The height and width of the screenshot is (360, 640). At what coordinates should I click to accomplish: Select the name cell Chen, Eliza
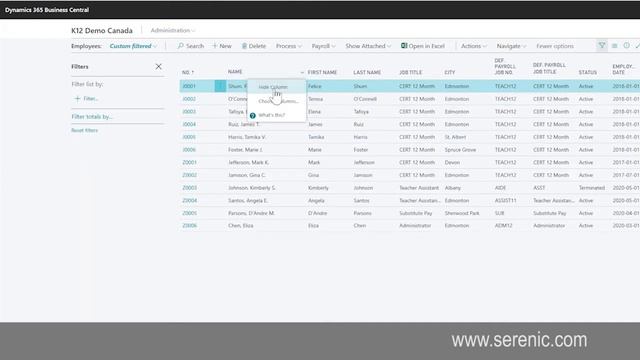pos(240,226)
